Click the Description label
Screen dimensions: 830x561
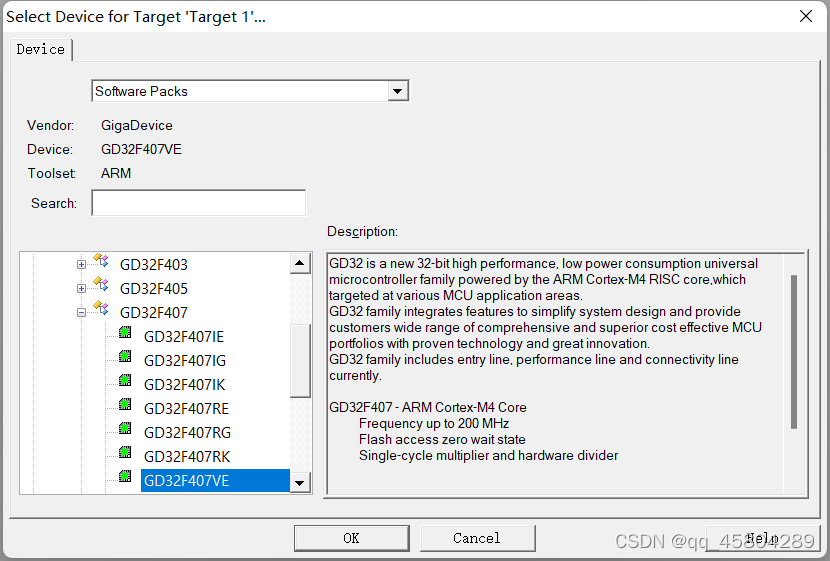tap(362, 231)
